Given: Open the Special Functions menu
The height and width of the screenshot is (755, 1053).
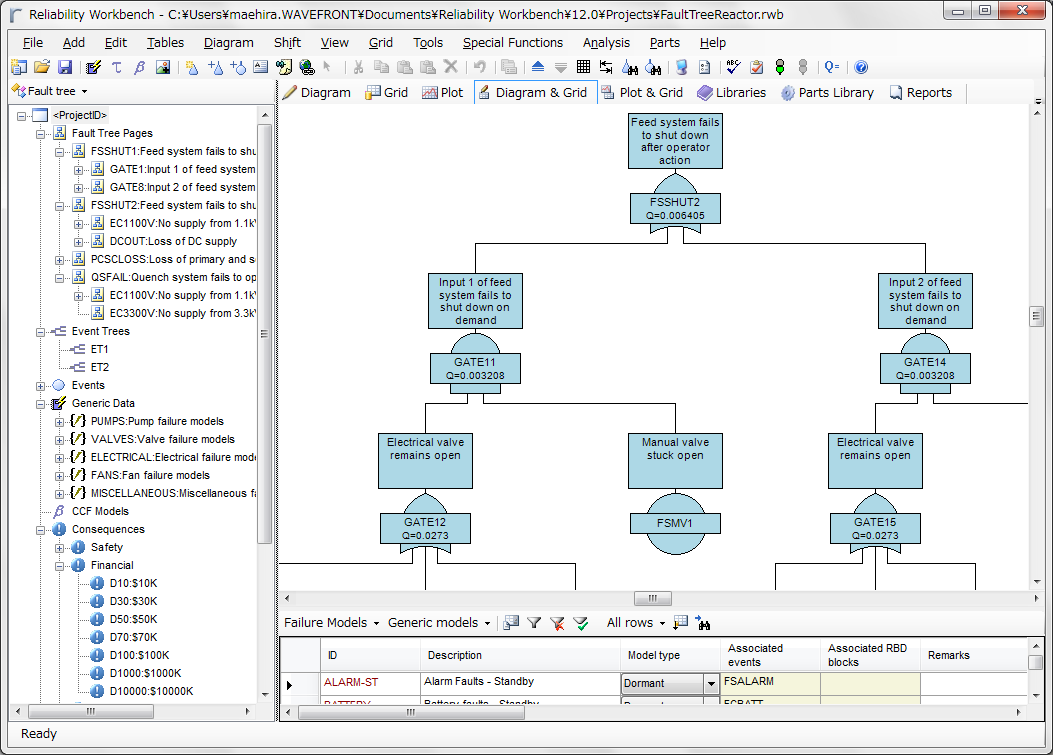Looking at the screenshot, I should [512, 42].
